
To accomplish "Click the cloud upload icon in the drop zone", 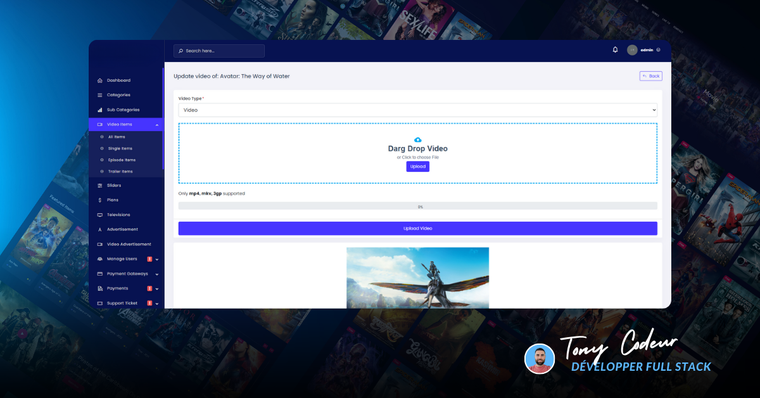I will coord(418,140).
